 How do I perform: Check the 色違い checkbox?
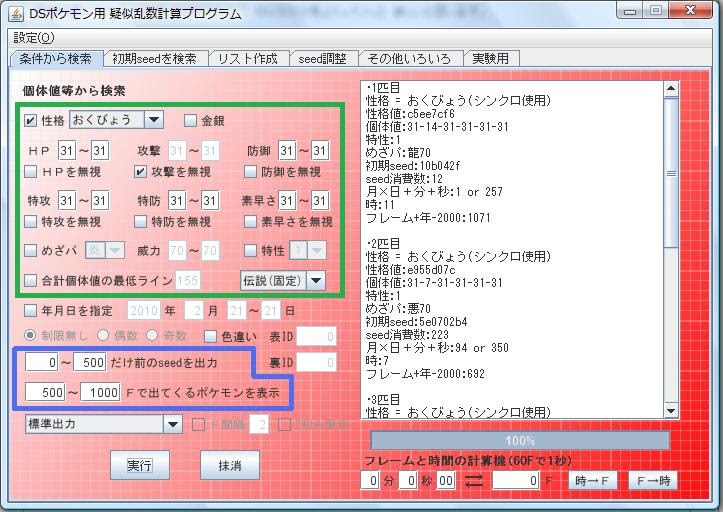pos(210,337)
